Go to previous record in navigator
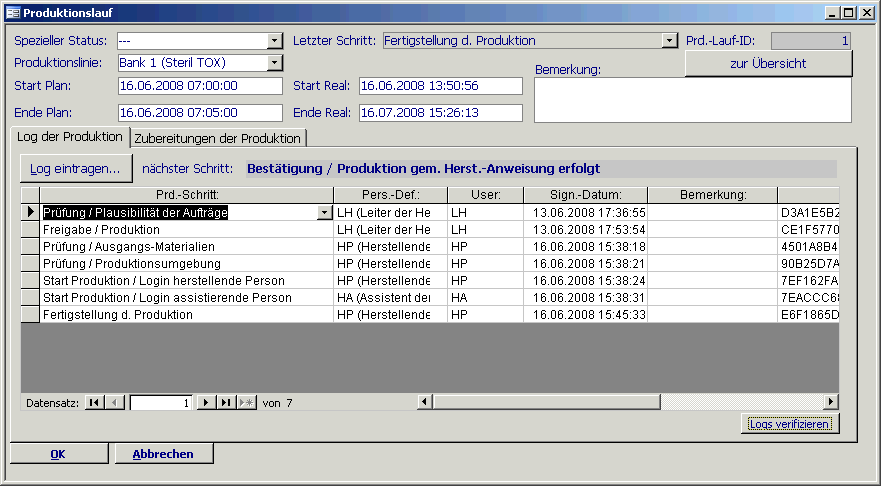 (115, 402)
